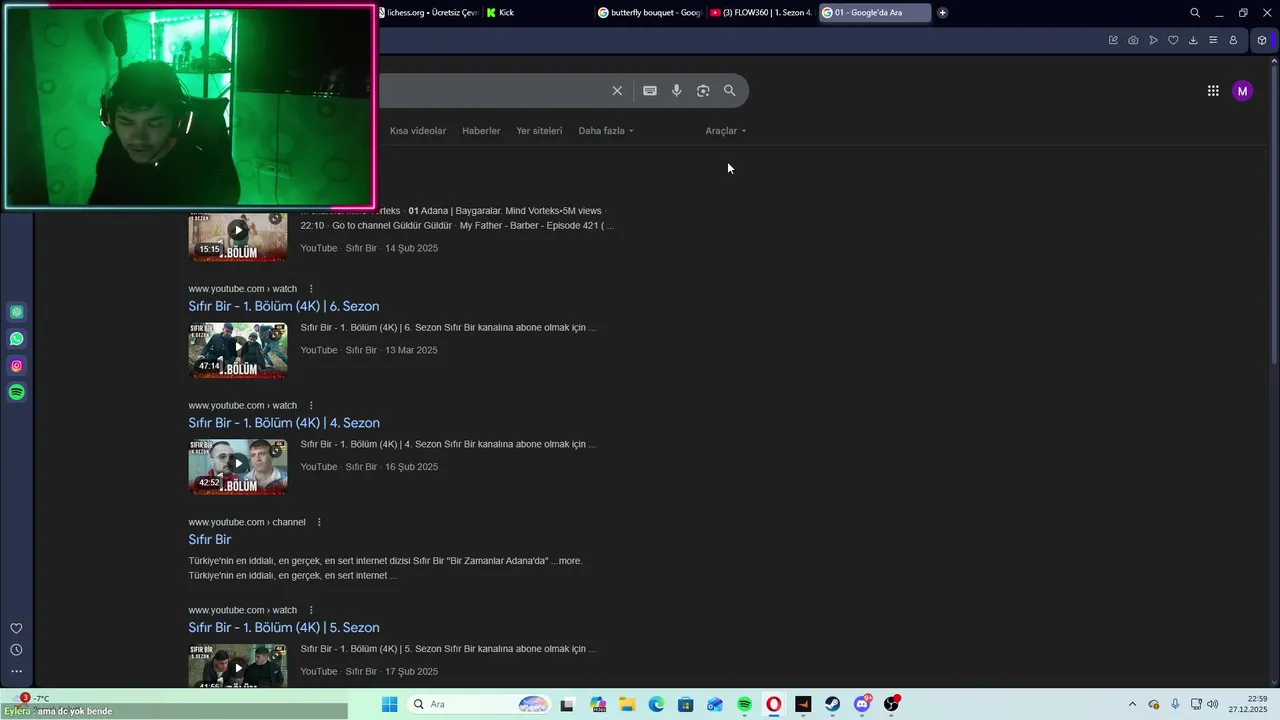
Task: Select the Yer siteleri filter tab
Action: pos(539,131)
